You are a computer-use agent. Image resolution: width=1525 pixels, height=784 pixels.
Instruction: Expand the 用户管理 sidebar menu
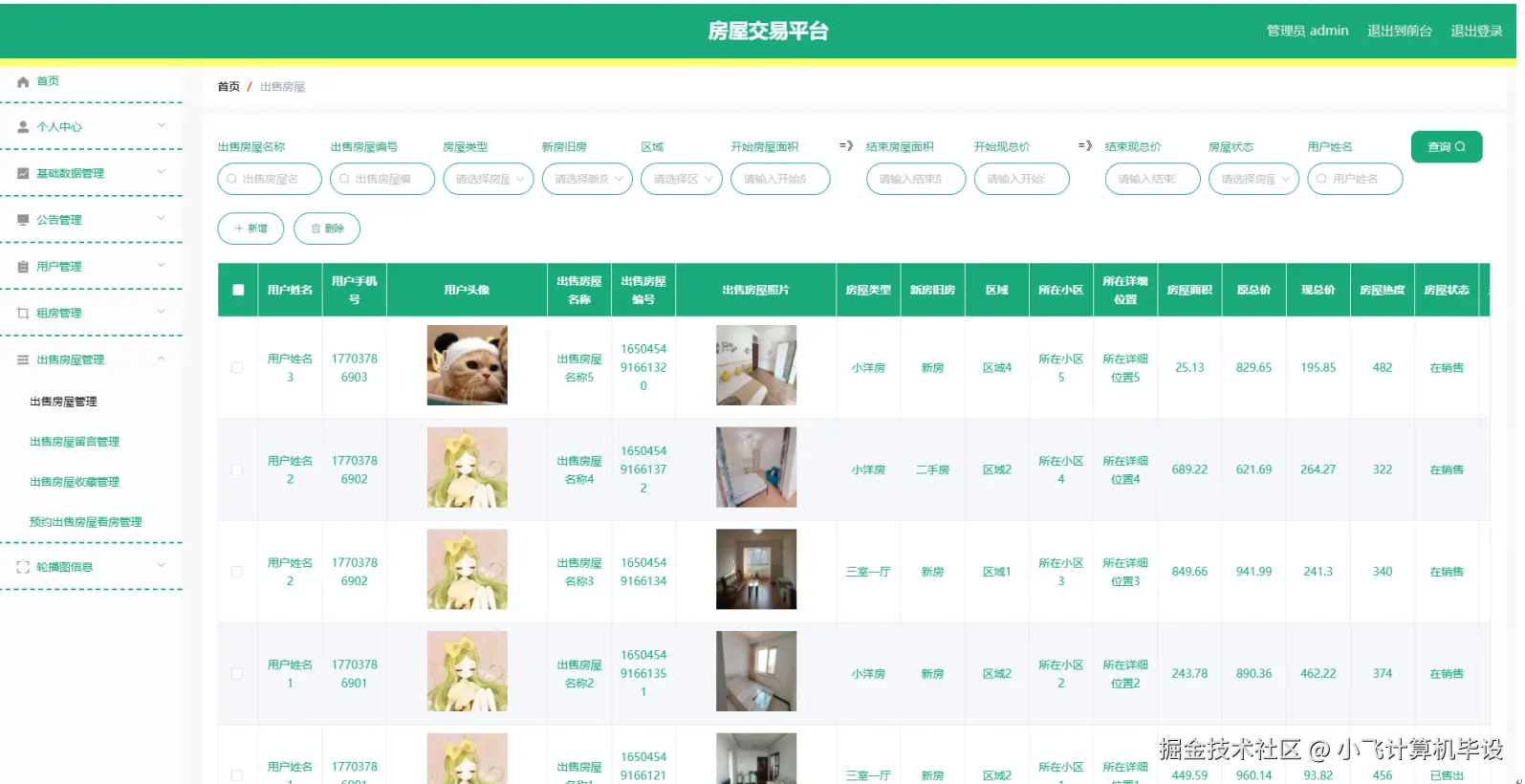92,267
